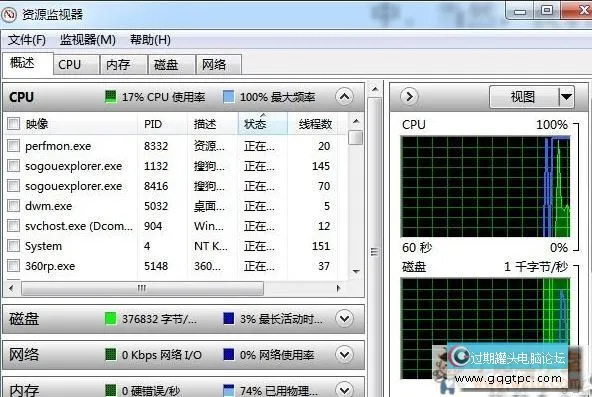Click thread count 151 of System
The width and height of the screenshot is (592, 397).
point(321,246)
